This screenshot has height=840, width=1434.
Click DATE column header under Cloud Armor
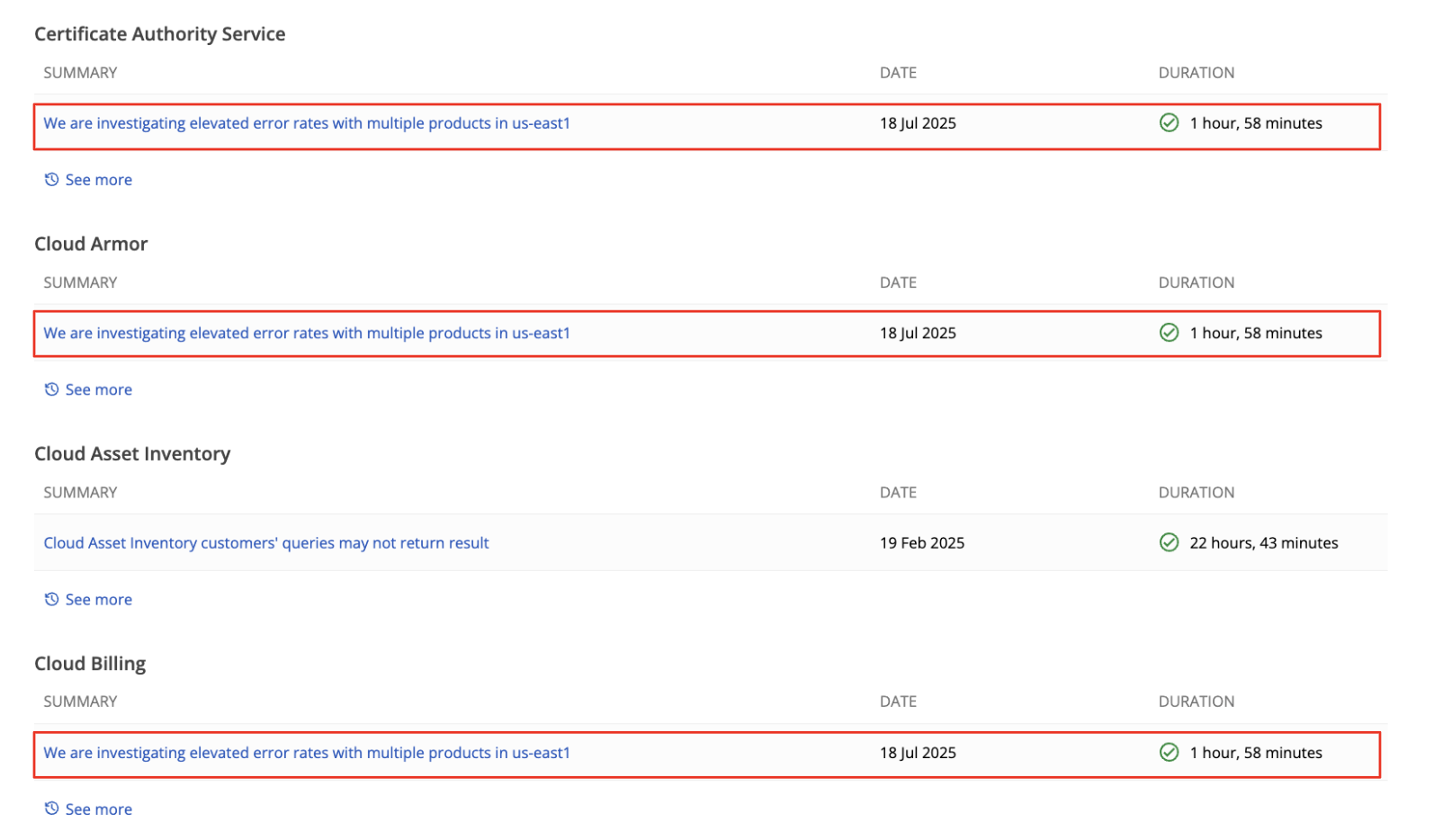click(x=898, y=282)
